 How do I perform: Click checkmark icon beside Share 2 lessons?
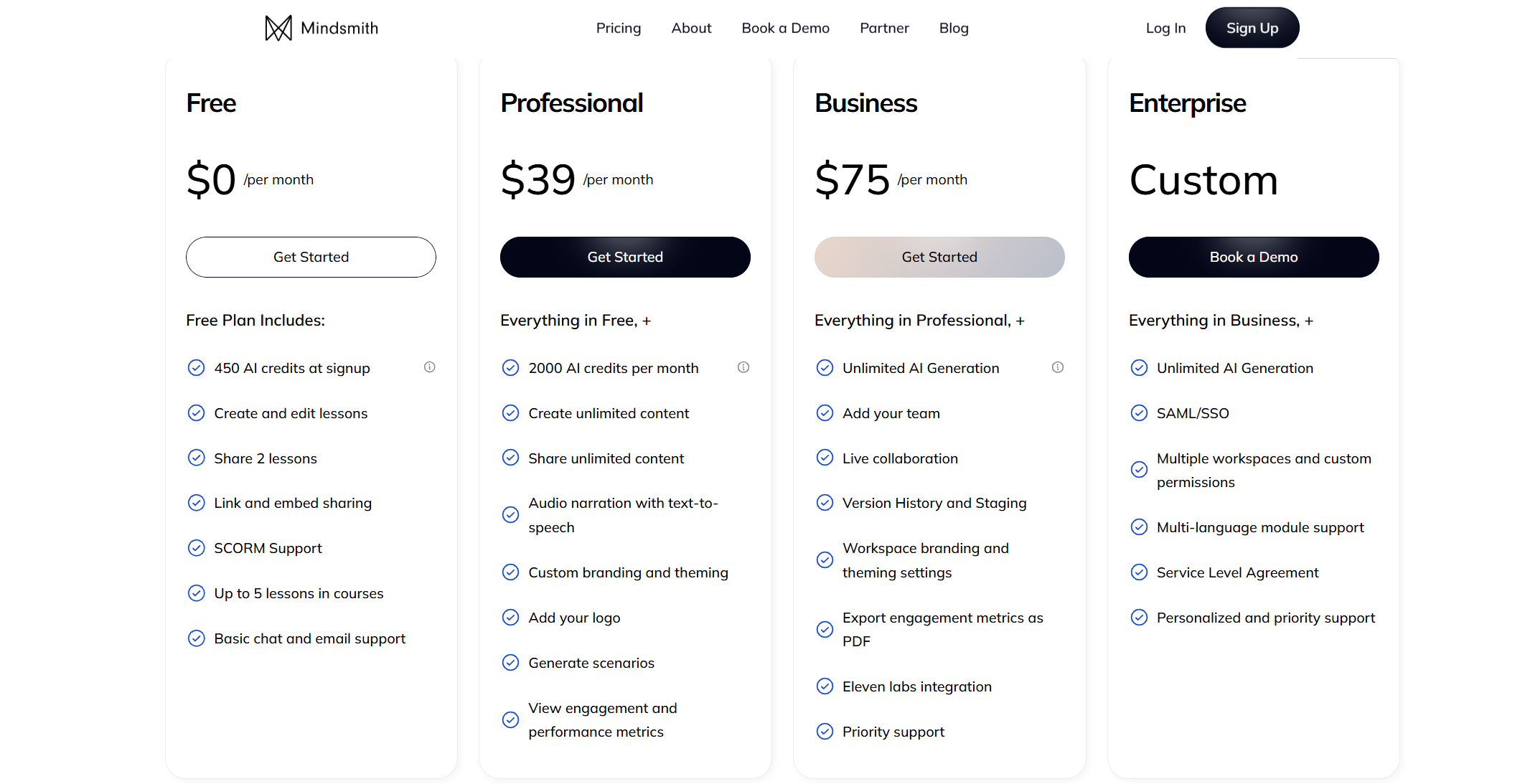click(196, 458)
